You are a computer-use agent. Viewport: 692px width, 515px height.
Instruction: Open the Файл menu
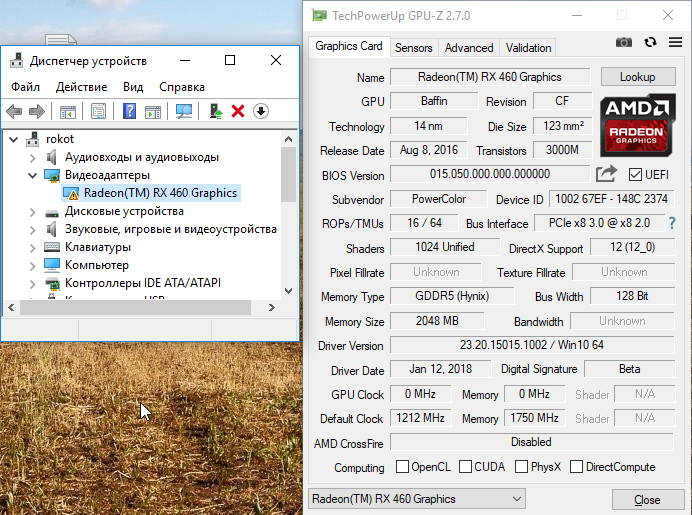tap(25, 87)
